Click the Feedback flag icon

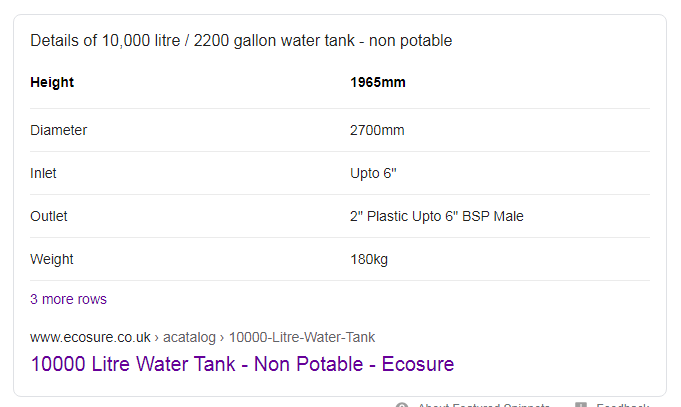tap(581, 405)
